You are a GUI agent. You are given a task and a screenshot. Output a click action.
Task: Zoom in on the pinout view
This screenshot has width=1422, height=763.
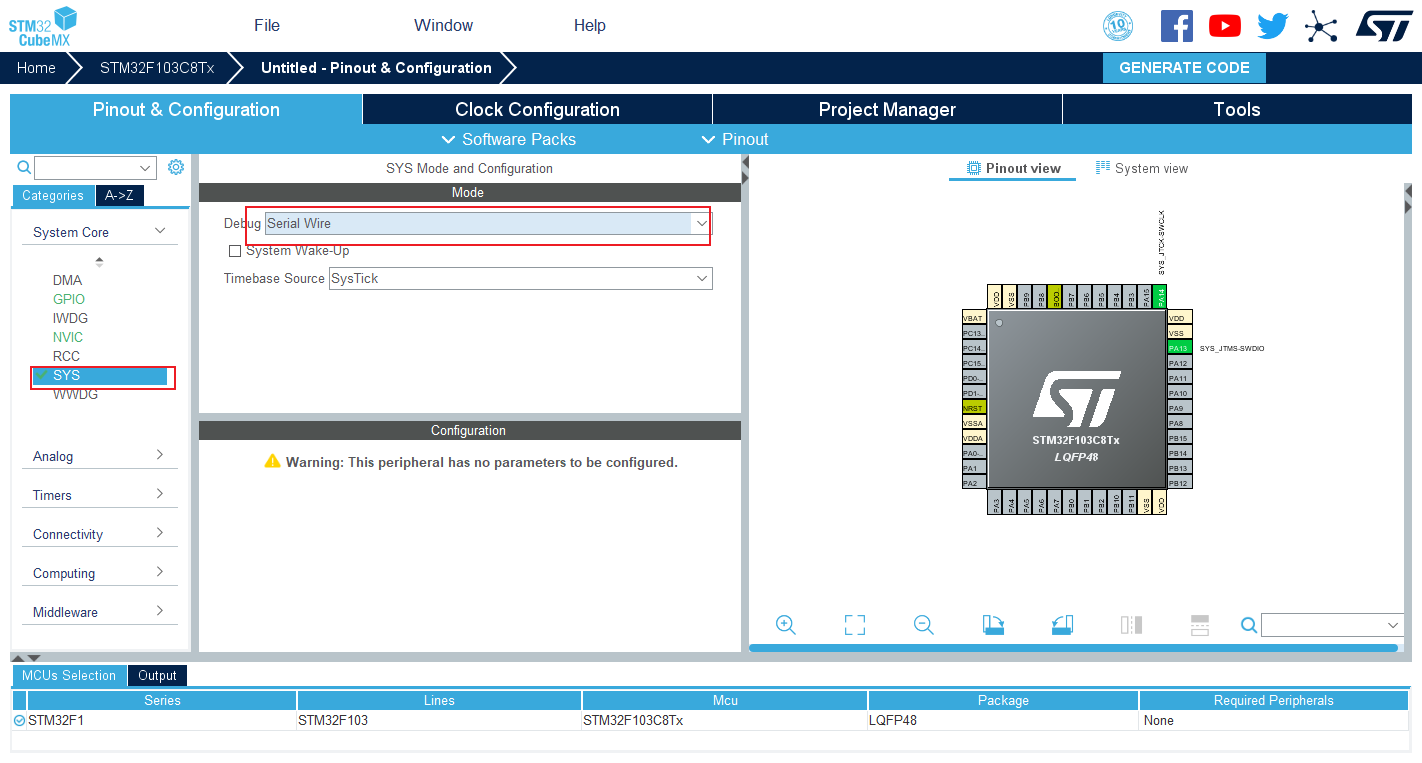pos(786,624)
